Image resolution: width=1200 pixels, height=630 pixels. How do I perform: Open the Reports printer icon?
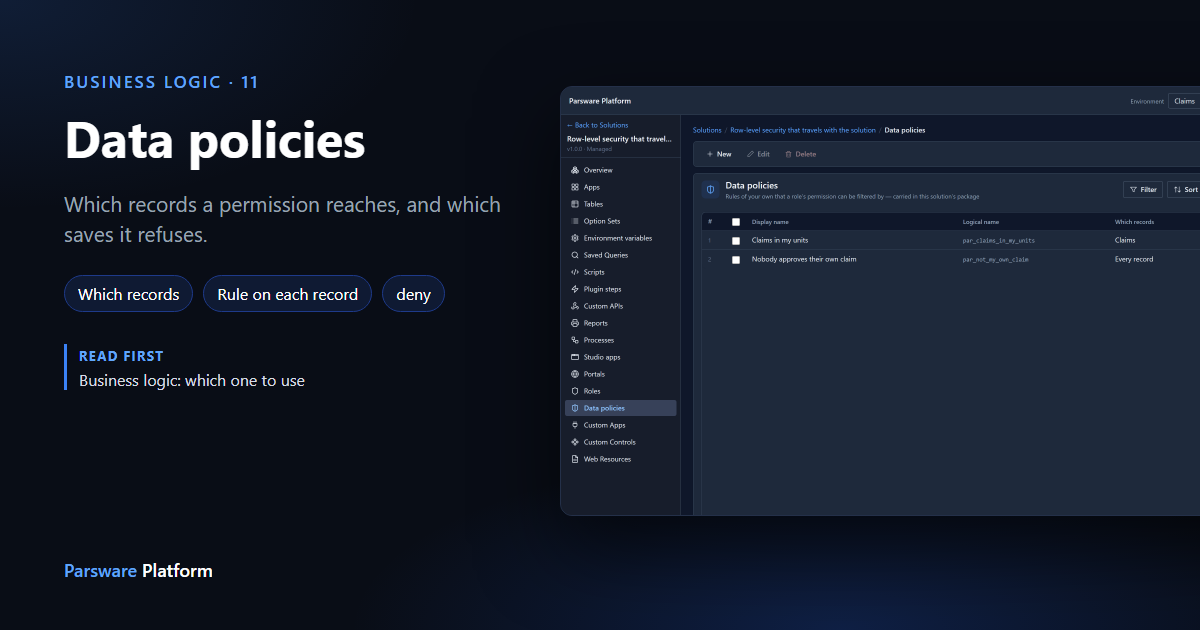[575, 323]
